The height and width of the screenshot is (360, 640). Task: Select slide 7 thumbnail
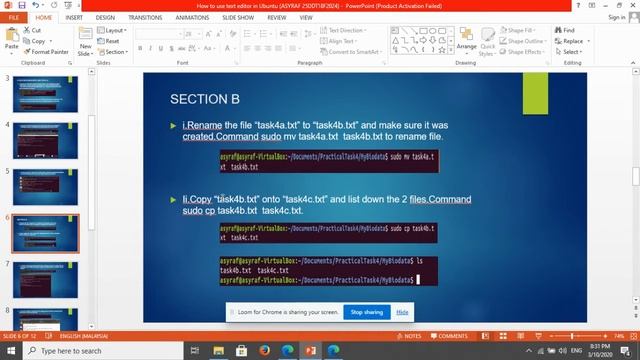(45, 280)
